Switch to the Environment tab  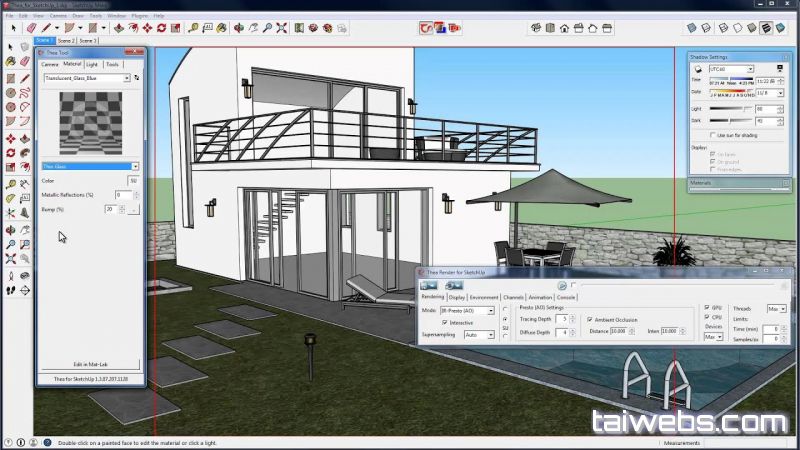click(484, 297)
